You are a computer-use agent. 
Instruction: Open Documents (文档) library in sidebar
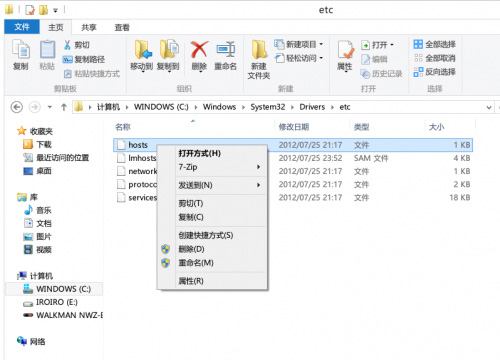coord(37,223)
